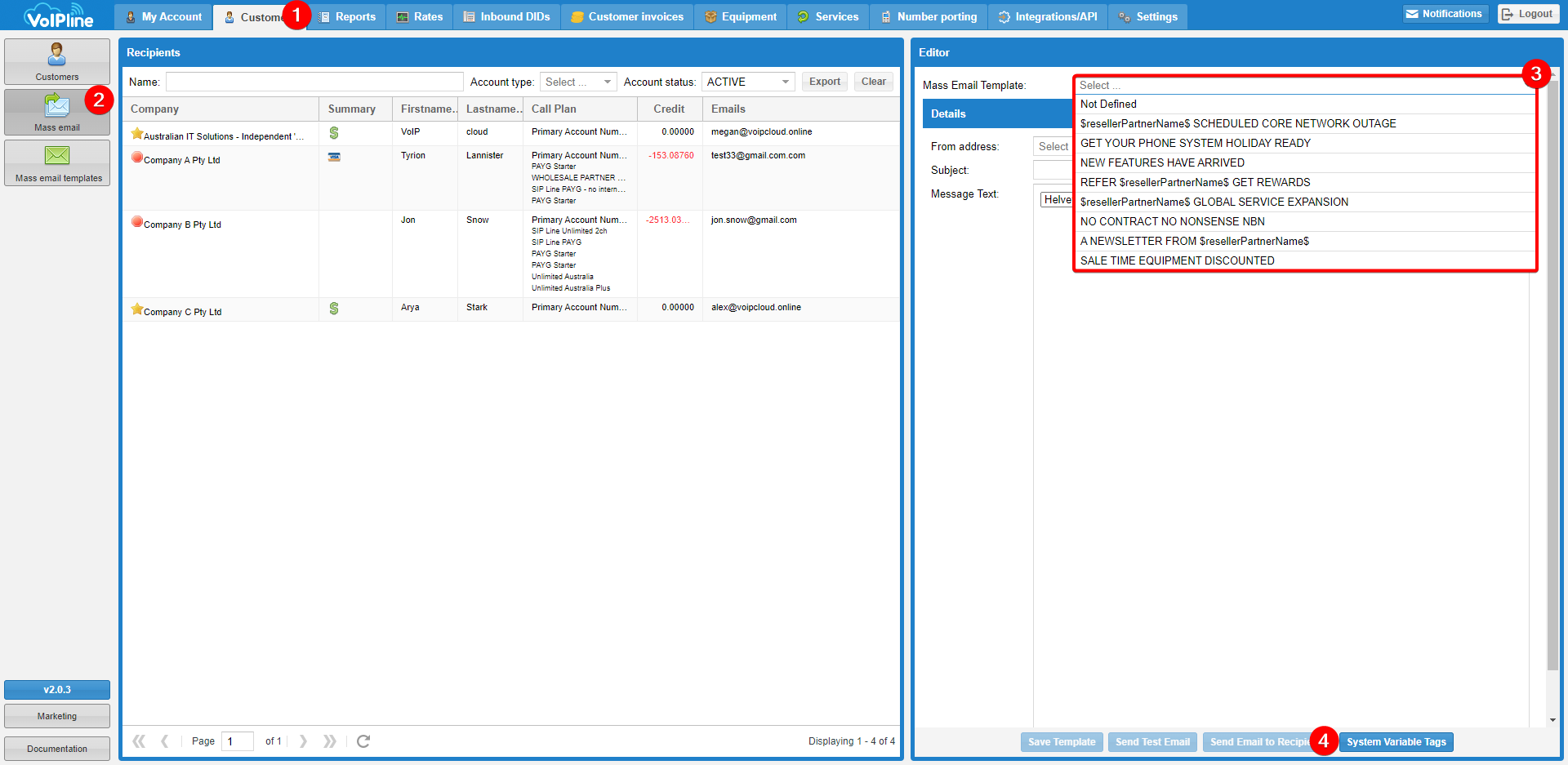Click the dollar summary icon for Company C
The image size is (1568, 765).
coord(334,309)
